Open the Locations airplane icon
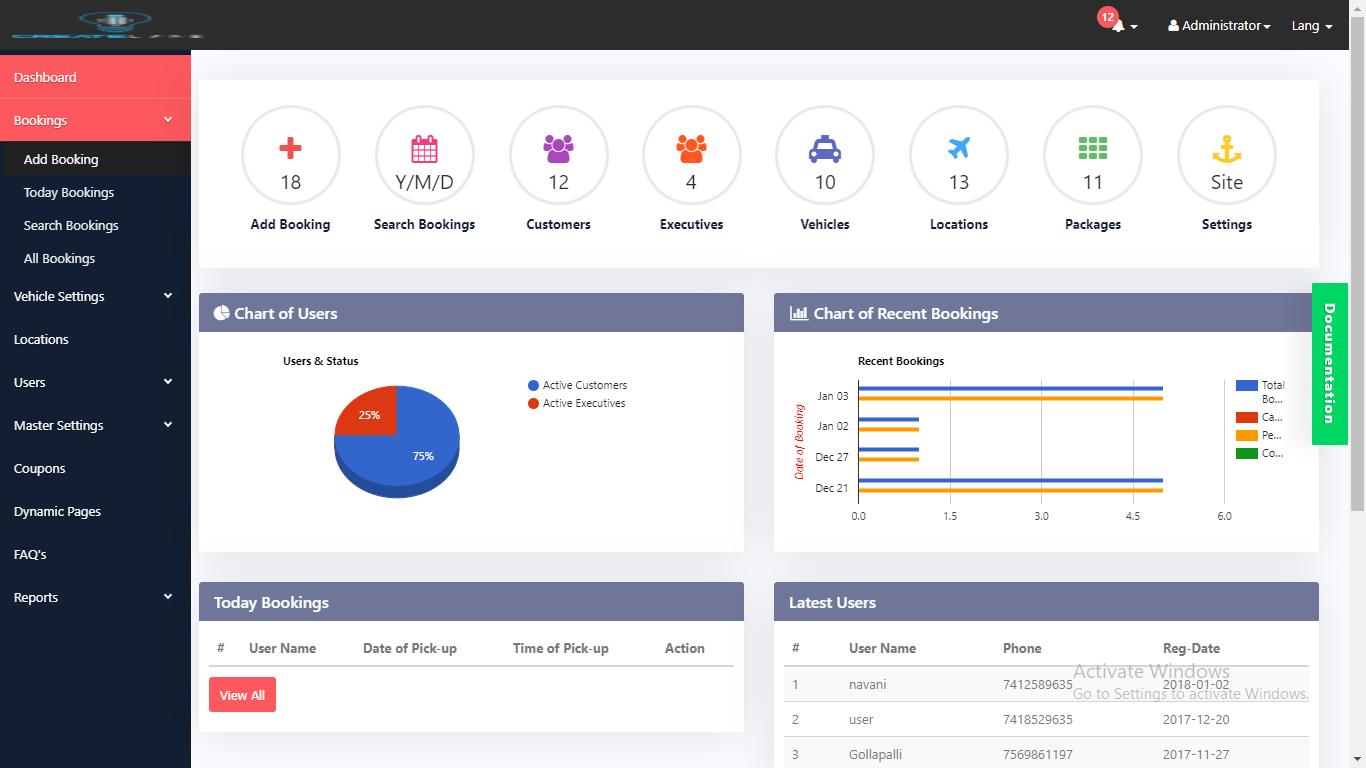This screenshot has width=1366, height=768. click(958, 150)
